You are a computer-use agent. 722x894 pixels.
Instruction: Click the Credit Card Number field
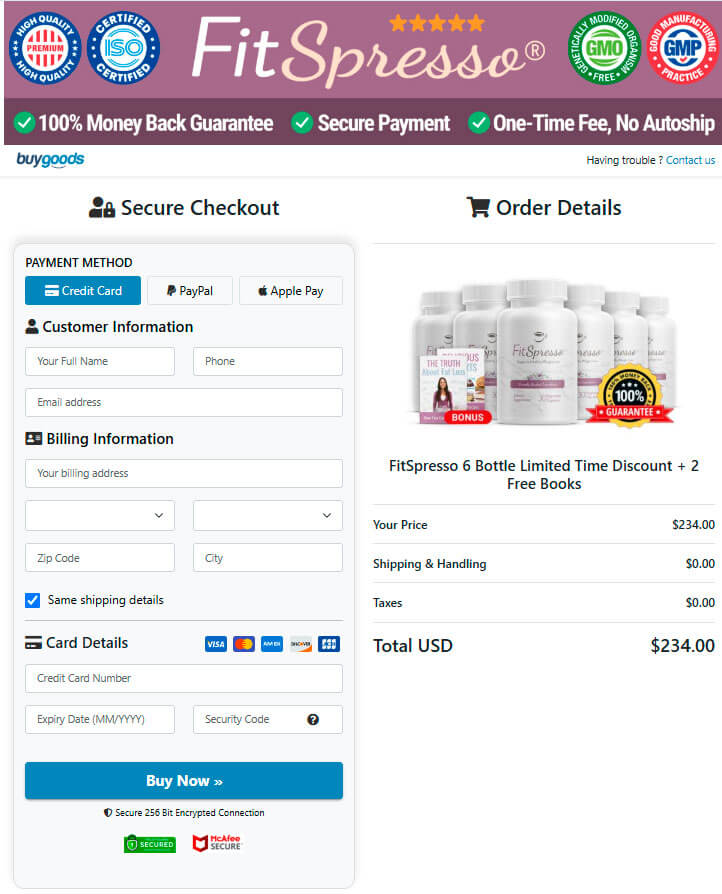184,678
